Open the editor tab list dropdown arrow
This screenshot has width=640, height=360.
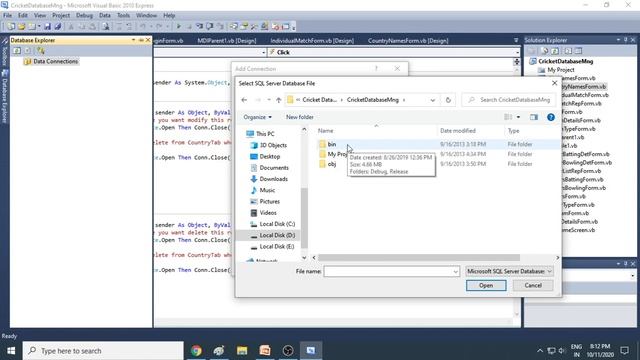[516, 40]
